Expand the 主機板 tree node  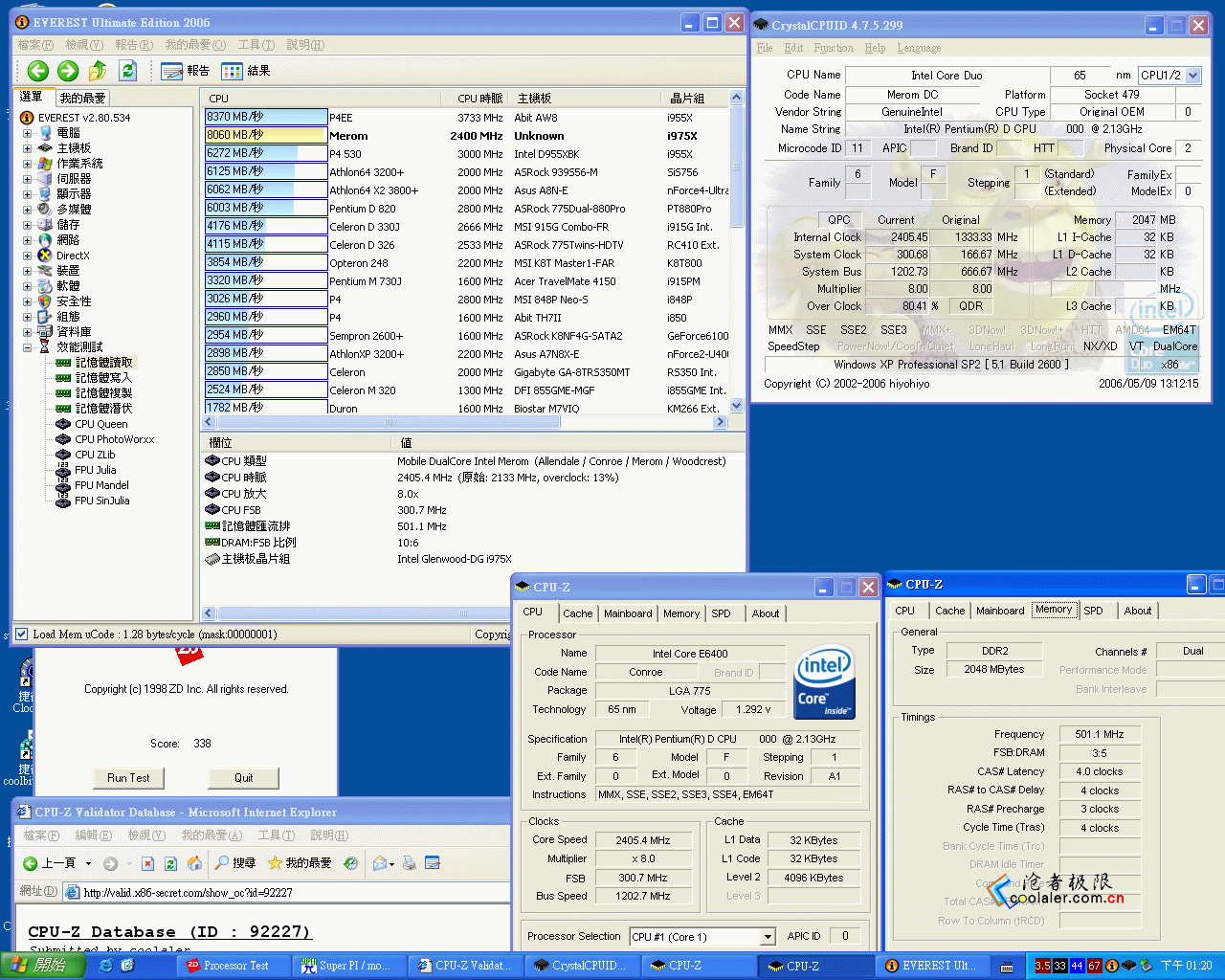27,148
